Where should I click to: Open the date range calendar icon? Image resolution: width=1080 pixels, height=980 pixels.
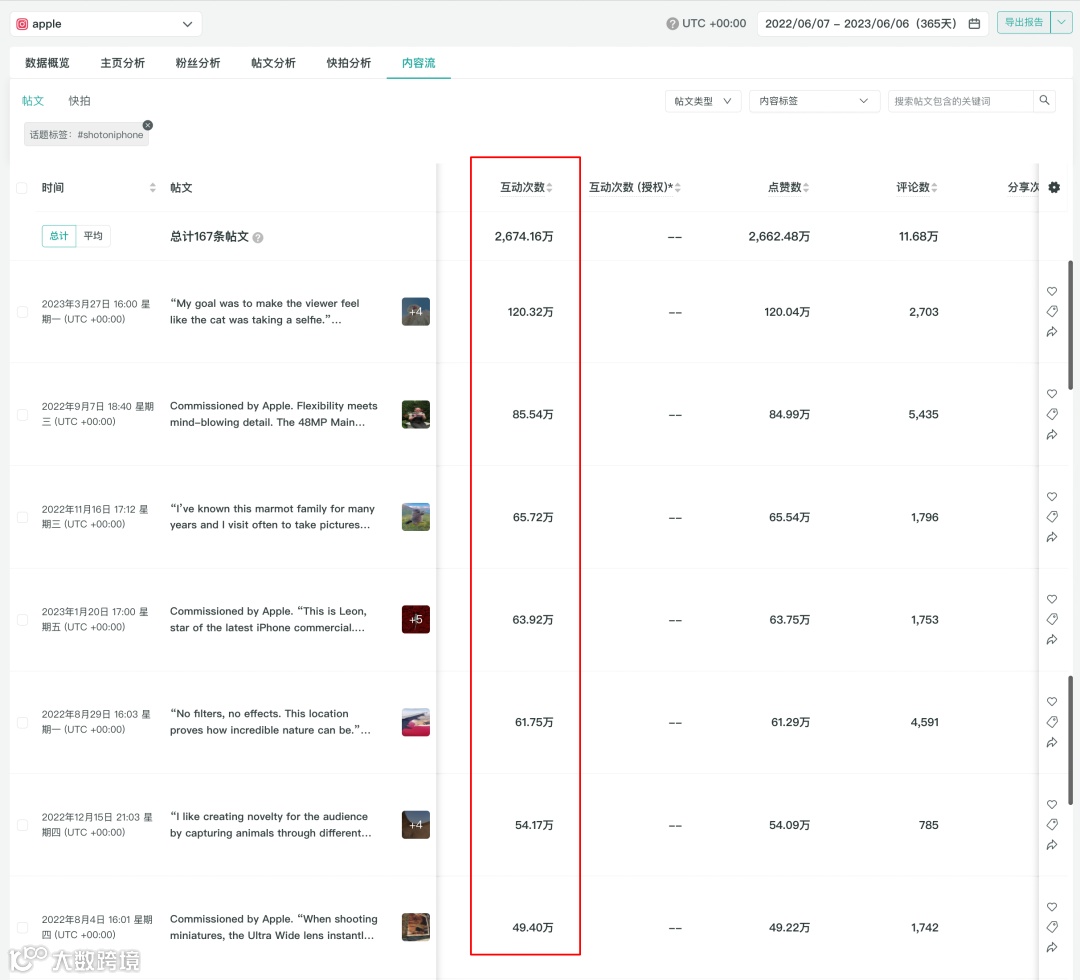tap(974, 23)
